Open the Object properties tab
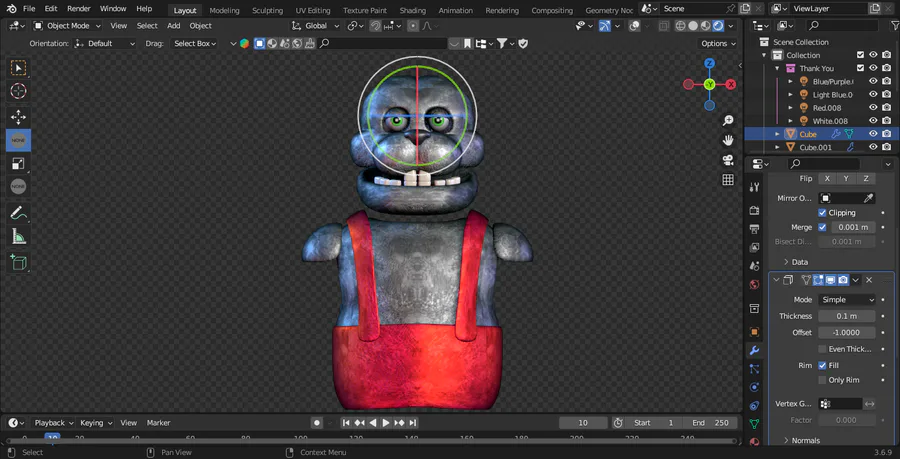Screen dimensions: 900x459 click(755, 332)
